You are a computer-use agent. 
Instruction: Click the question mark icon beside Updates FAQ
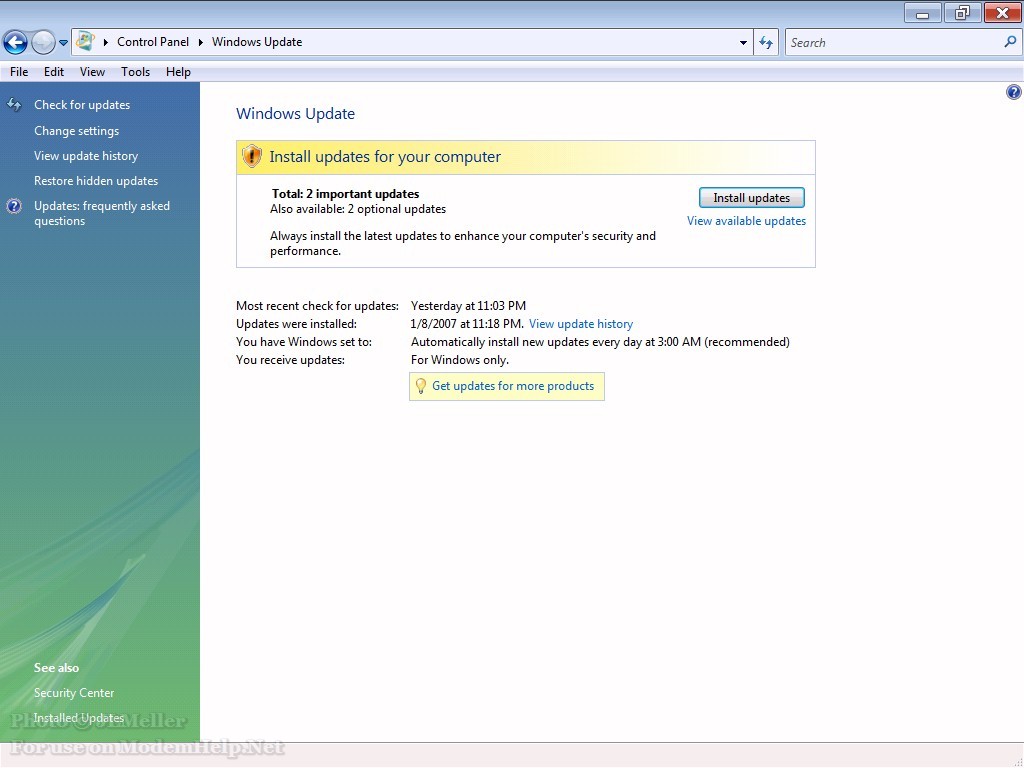pos(14,206)
